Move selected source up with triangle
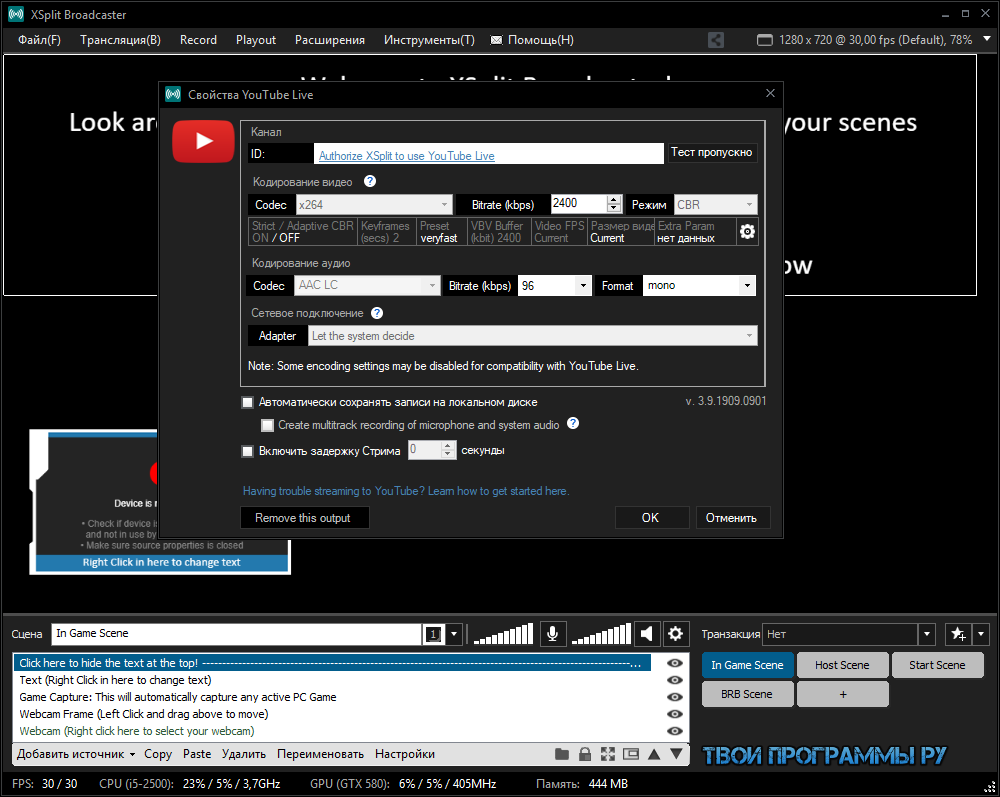This screenshot has width=1000, height=797. pos(654,754)
